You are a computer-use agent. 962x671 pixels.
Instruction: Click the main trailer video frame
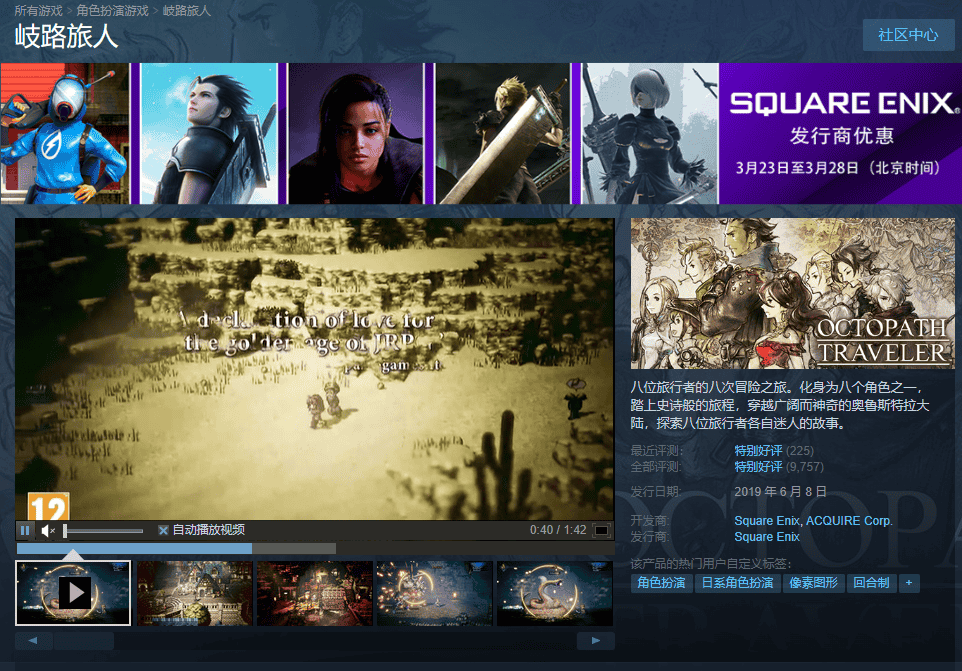(x=315, y=369)
